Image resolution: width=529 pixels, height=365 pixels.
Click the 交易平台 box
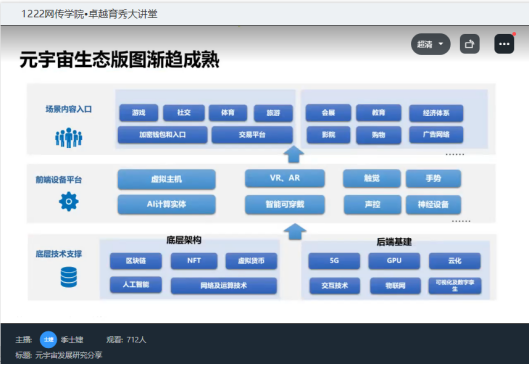pos(252,135)
